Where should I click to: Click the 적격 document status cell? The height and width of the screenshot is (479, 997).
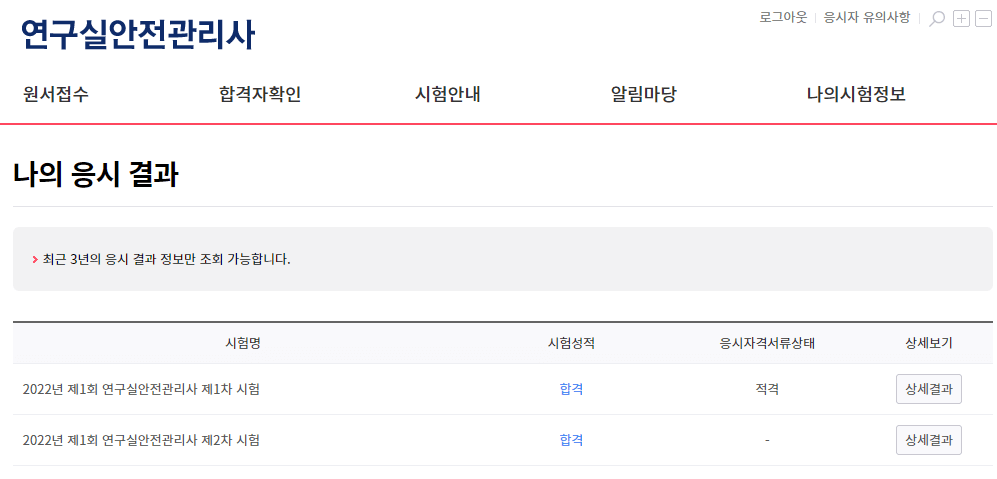767,389
